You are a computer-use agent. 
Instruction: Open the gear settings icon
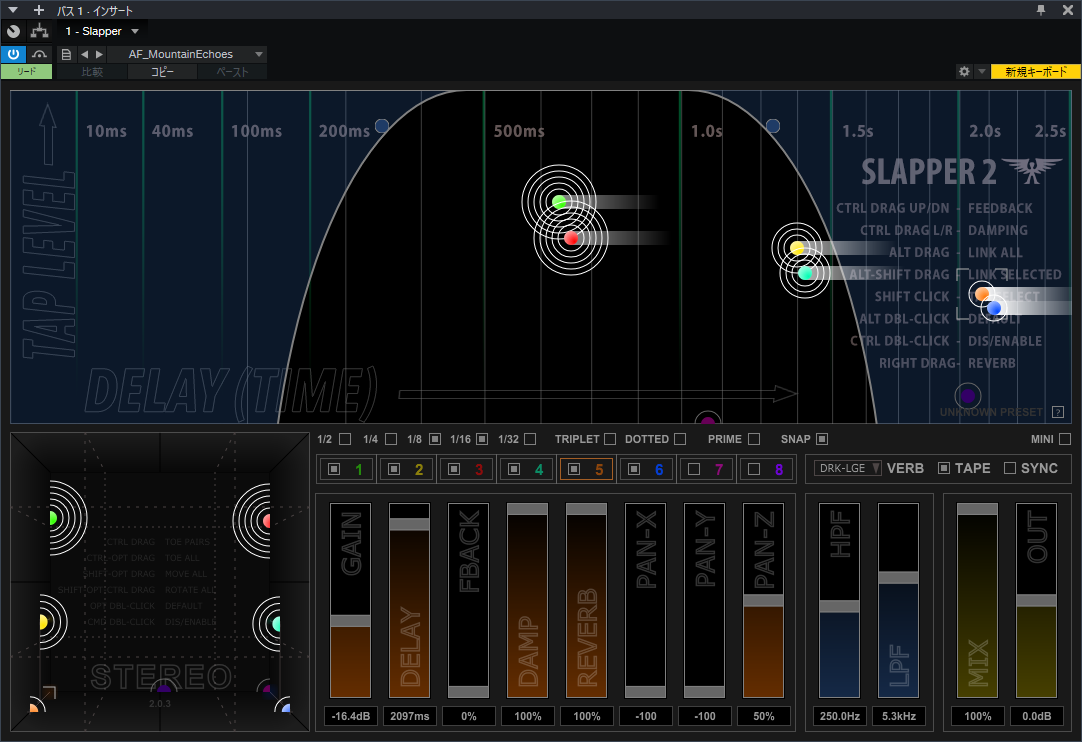coord(964,71)
